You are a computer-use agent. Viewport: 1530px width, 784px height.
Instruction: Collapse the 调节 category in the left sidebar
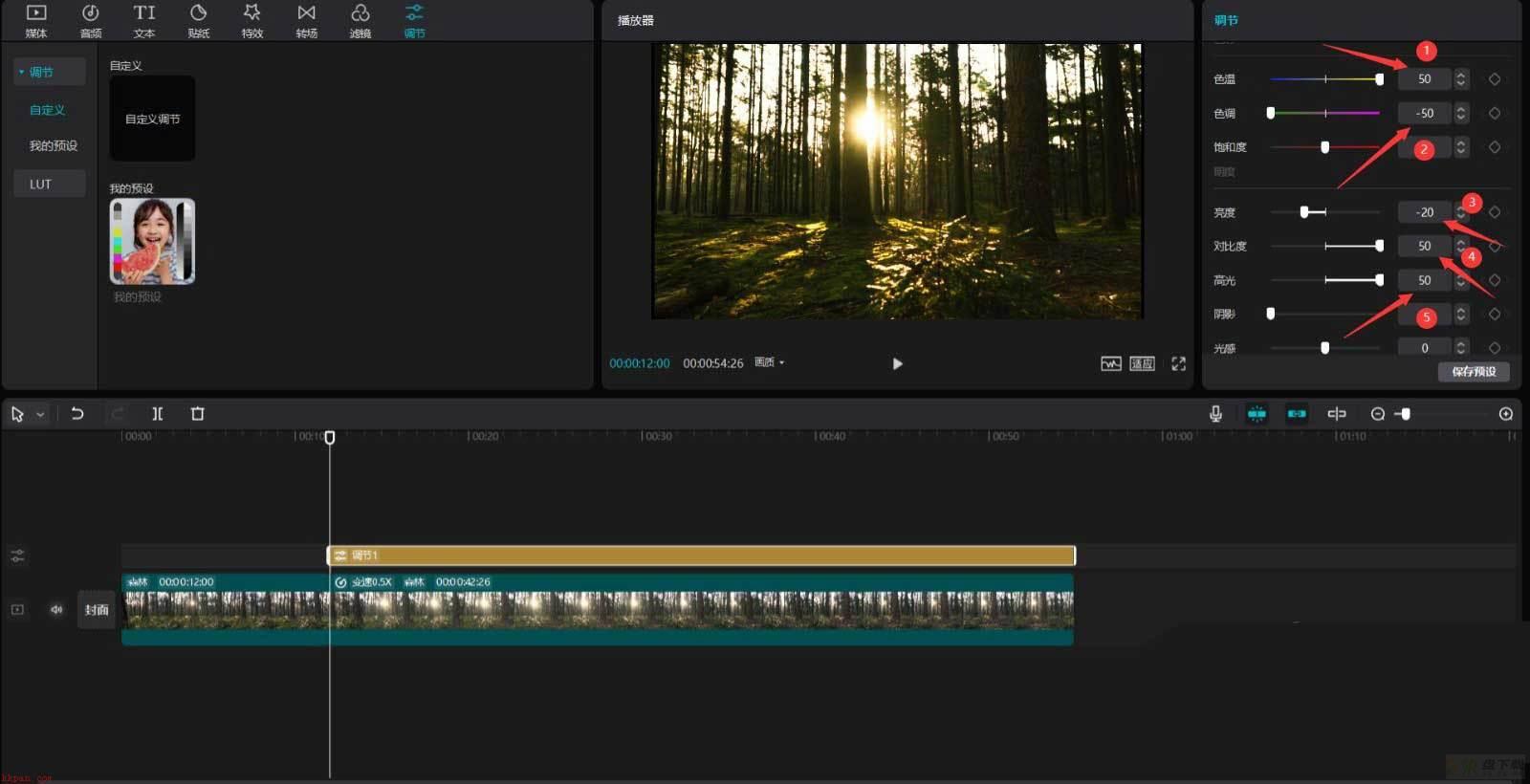pos(50,72)
